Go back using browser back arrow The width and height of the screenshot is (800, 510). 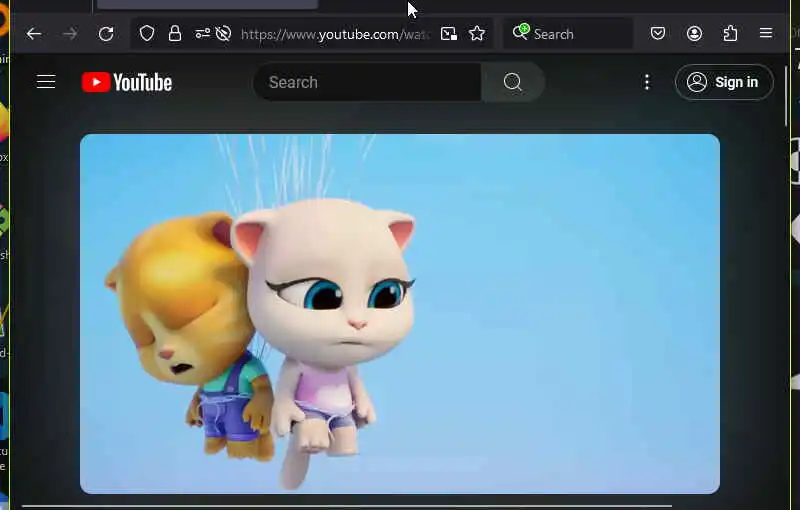tap(34, 34)
